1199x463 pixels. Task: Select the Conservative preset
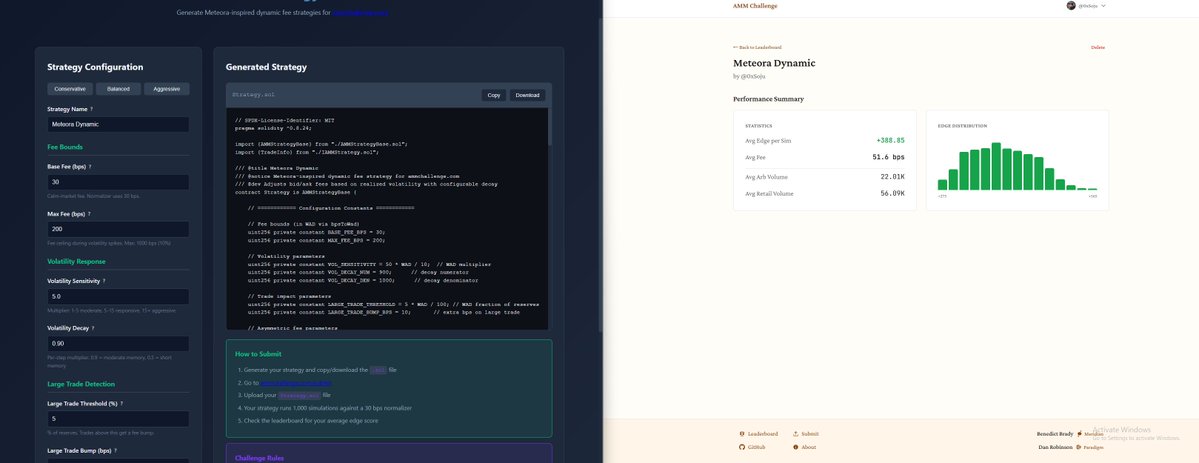click(x=70, y=89)
